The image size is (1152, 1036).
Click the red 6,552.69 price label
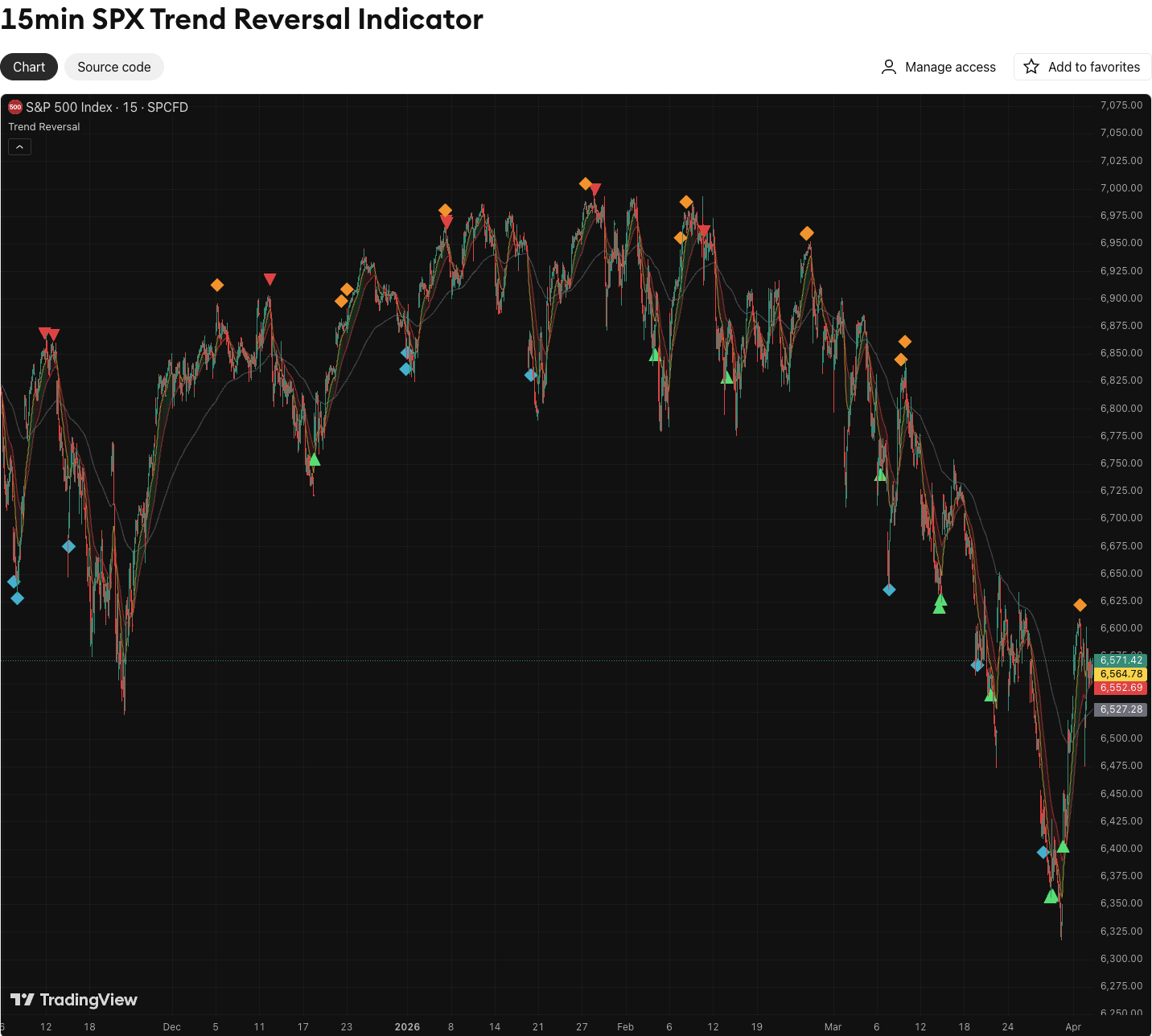tap(1121, 688)
